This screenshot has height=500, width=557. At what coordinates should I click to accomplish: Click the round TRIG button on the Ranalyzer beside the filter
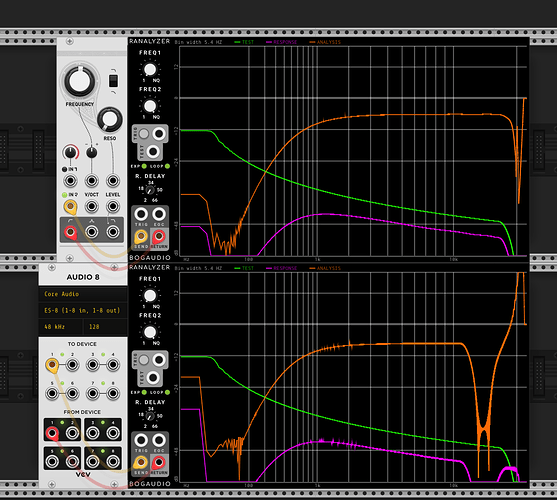point(144,134)
